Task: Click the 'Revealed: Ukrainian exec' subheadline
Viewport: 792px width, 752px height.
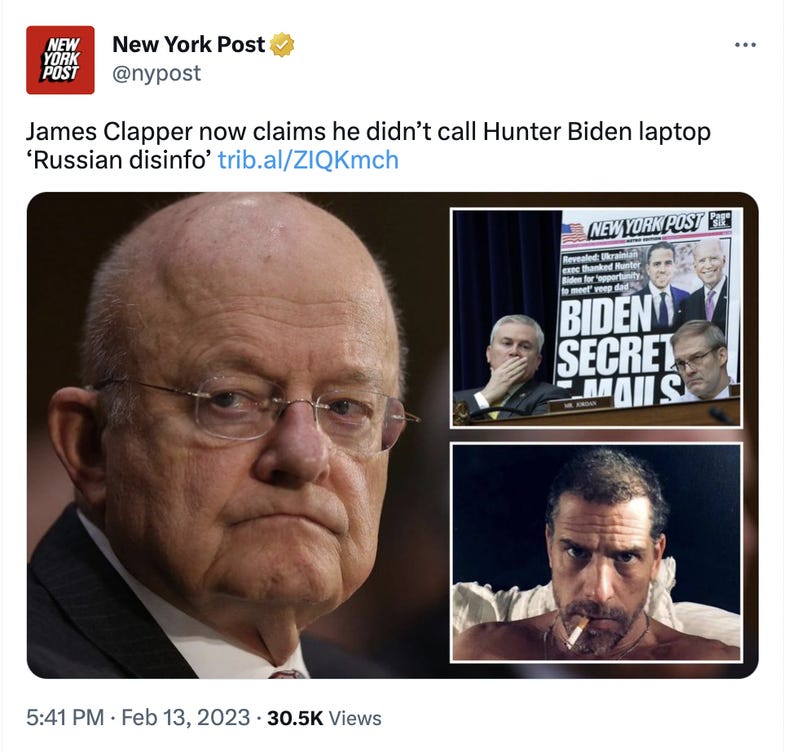Action: 602,271
